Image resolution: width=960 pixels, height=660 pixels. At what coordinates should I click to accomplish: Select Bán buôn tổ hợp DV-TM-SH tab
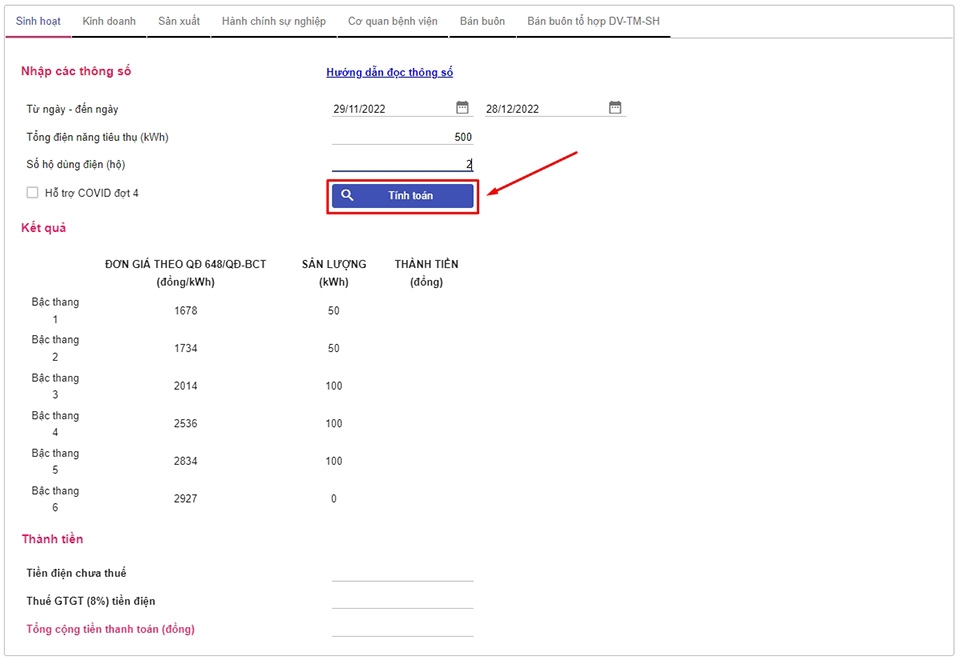pyautogui.click(x=593, y=21)
